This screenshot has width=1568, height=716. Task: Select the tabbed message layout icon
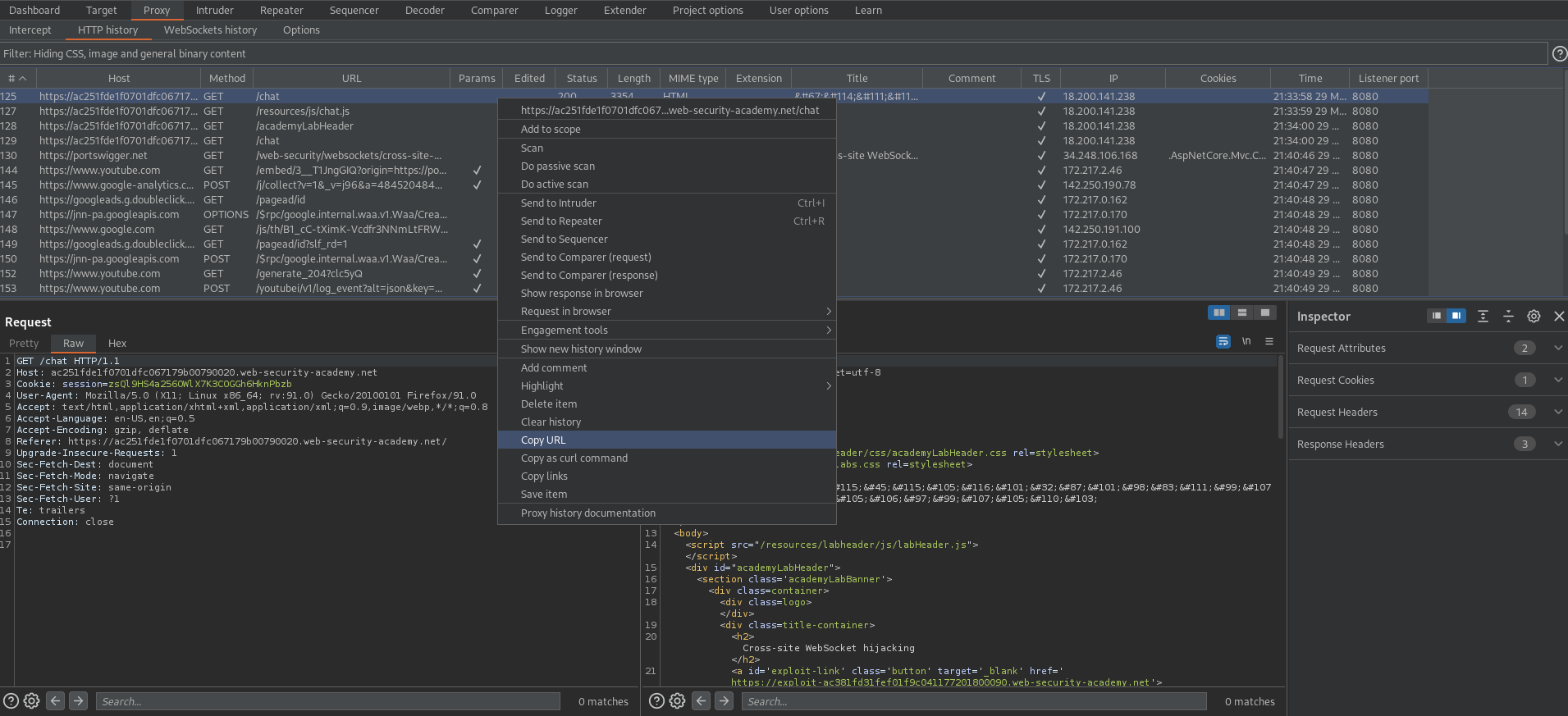(x=1265, y=312)
